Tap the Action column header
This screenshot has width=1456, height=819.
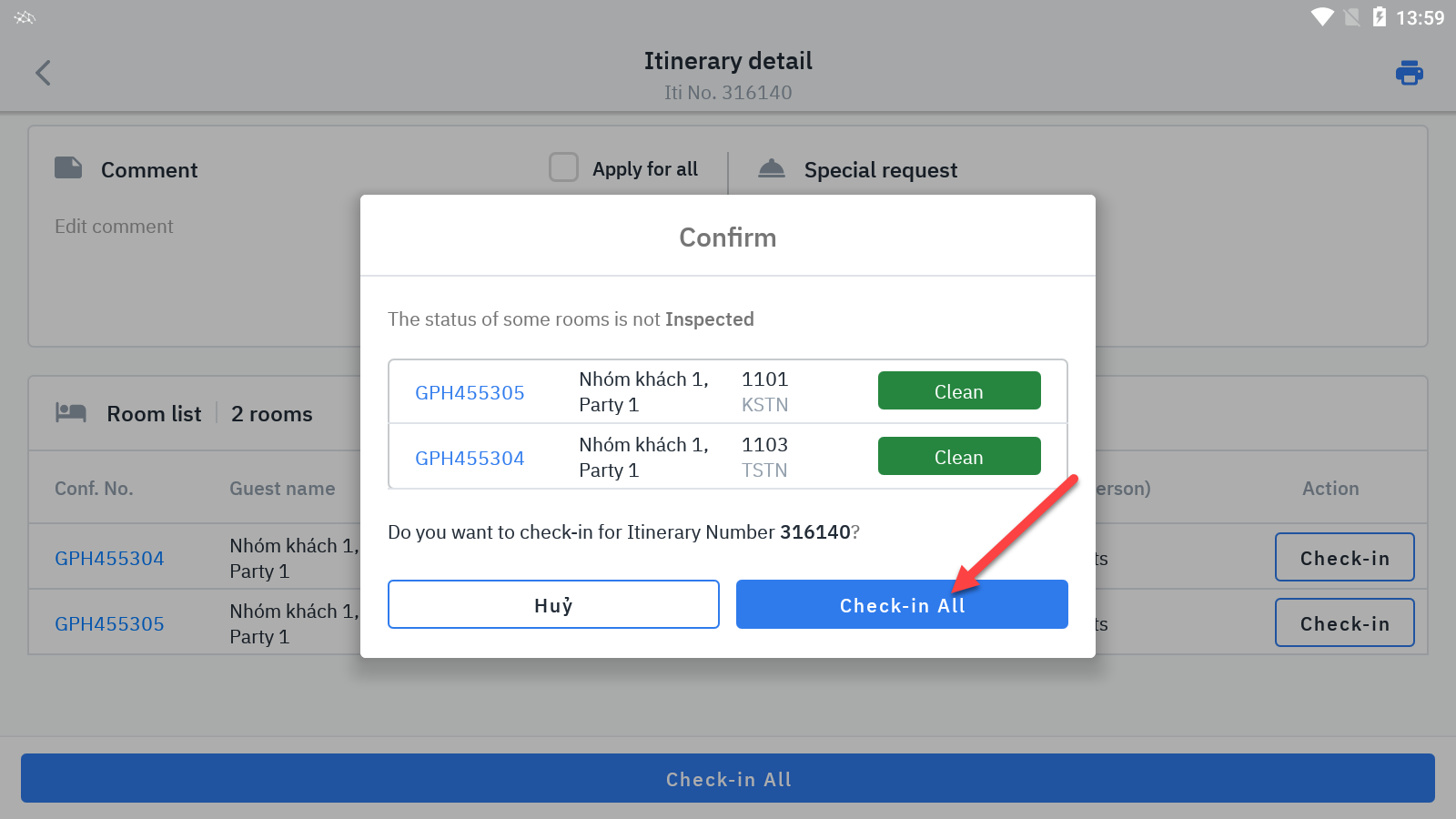(1330, 489)
